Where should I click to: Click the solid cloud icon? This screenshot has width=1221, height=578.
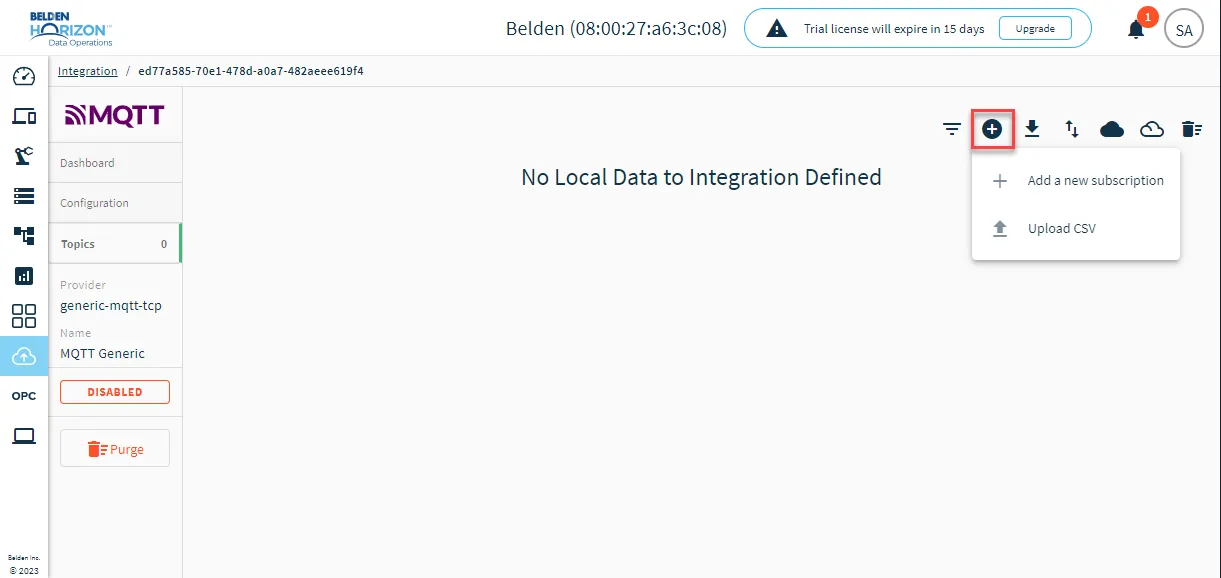pyautogui.click(x=1112, y=129)
